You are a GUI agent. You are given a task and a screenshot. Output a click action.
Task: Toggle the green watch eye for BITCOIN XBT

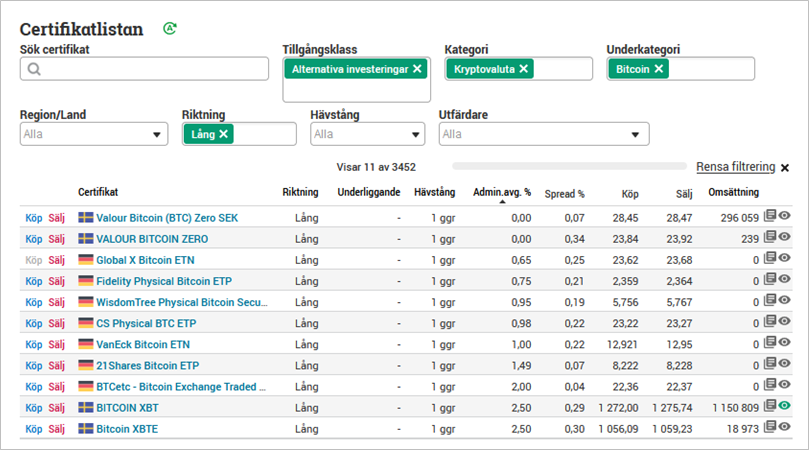point(784,406)
